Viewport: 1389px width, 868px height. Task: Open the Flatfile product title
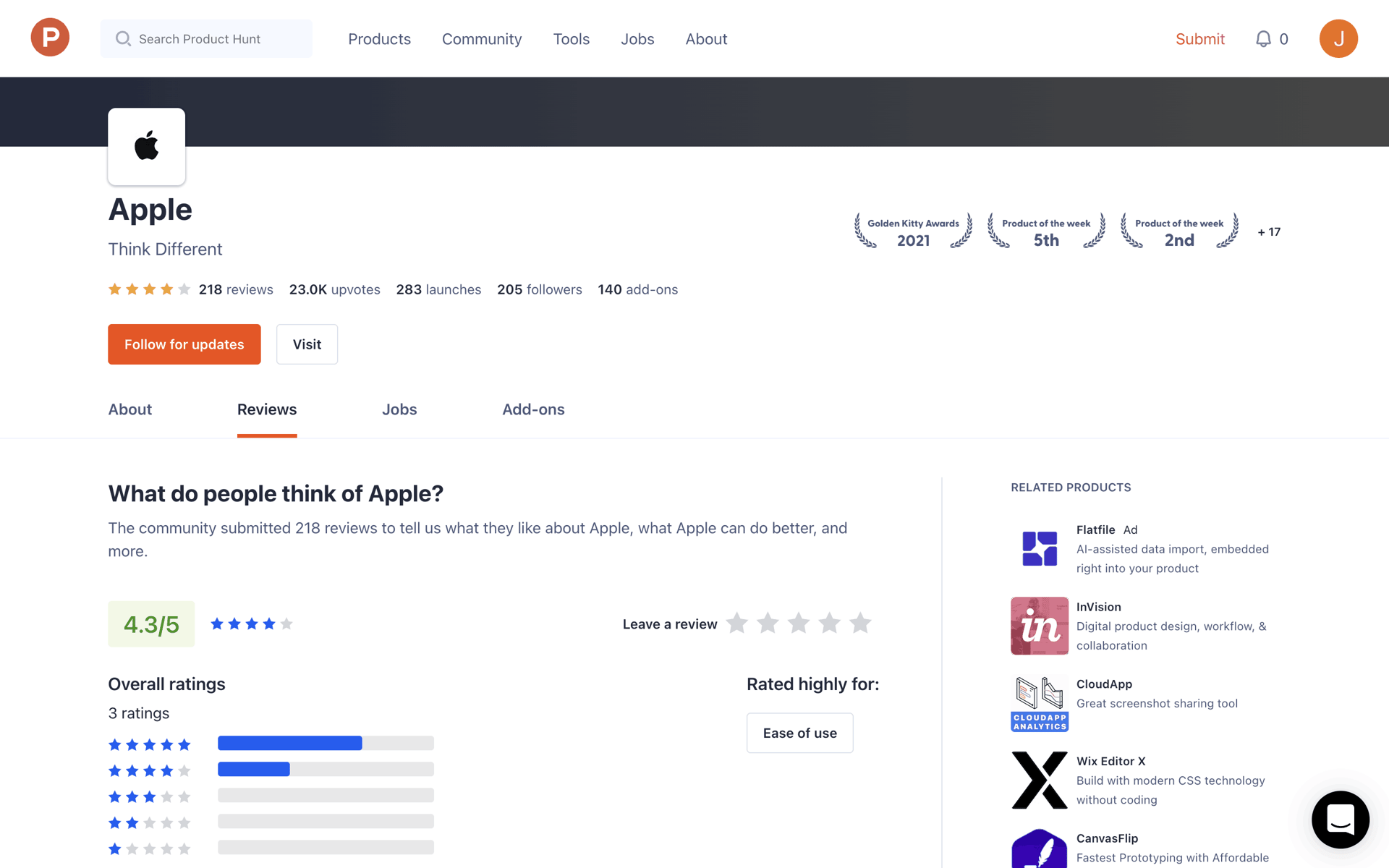click(x=1095, y=529)
